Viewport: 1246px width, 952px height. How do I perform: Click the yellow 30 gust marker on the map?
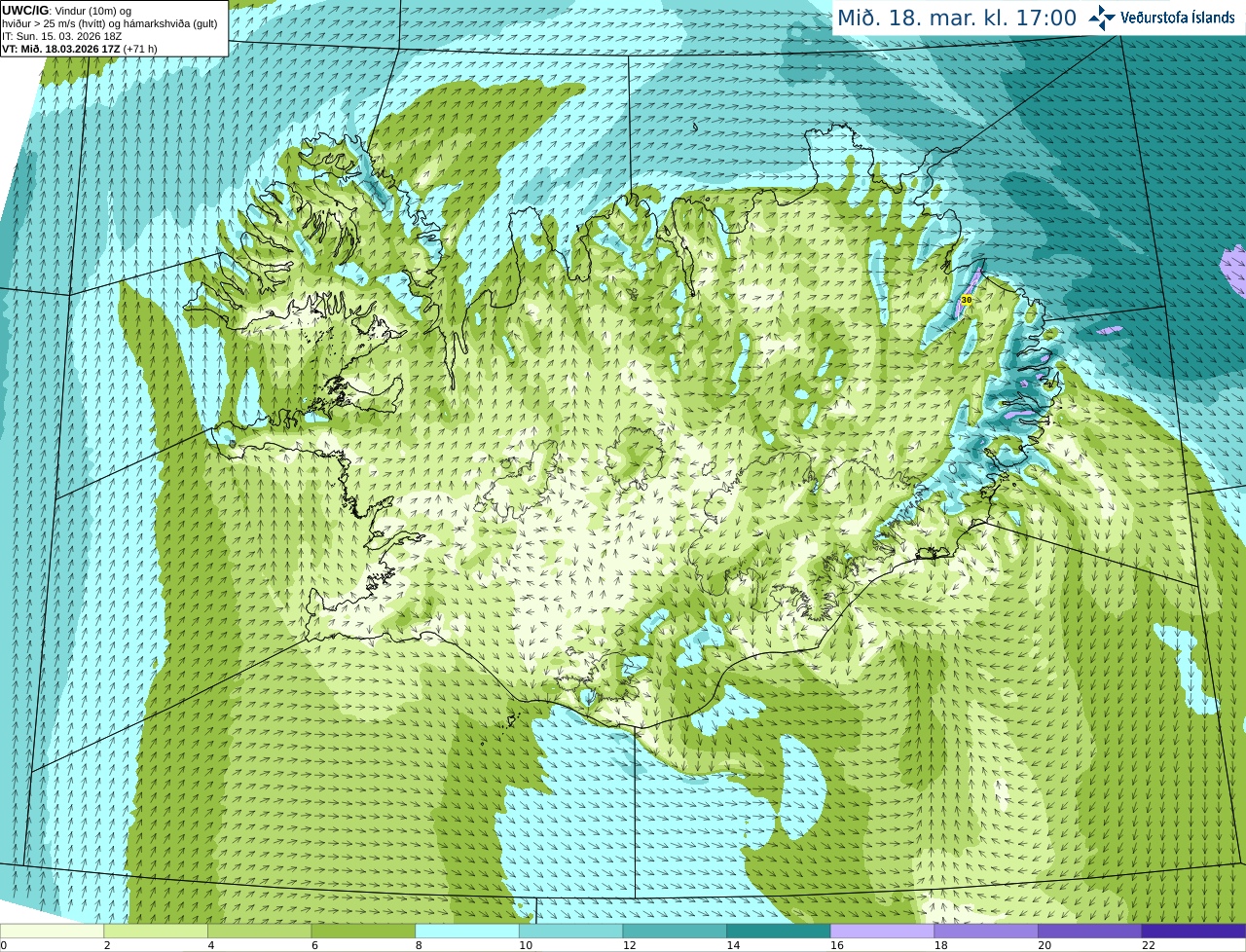coord(966,300)
